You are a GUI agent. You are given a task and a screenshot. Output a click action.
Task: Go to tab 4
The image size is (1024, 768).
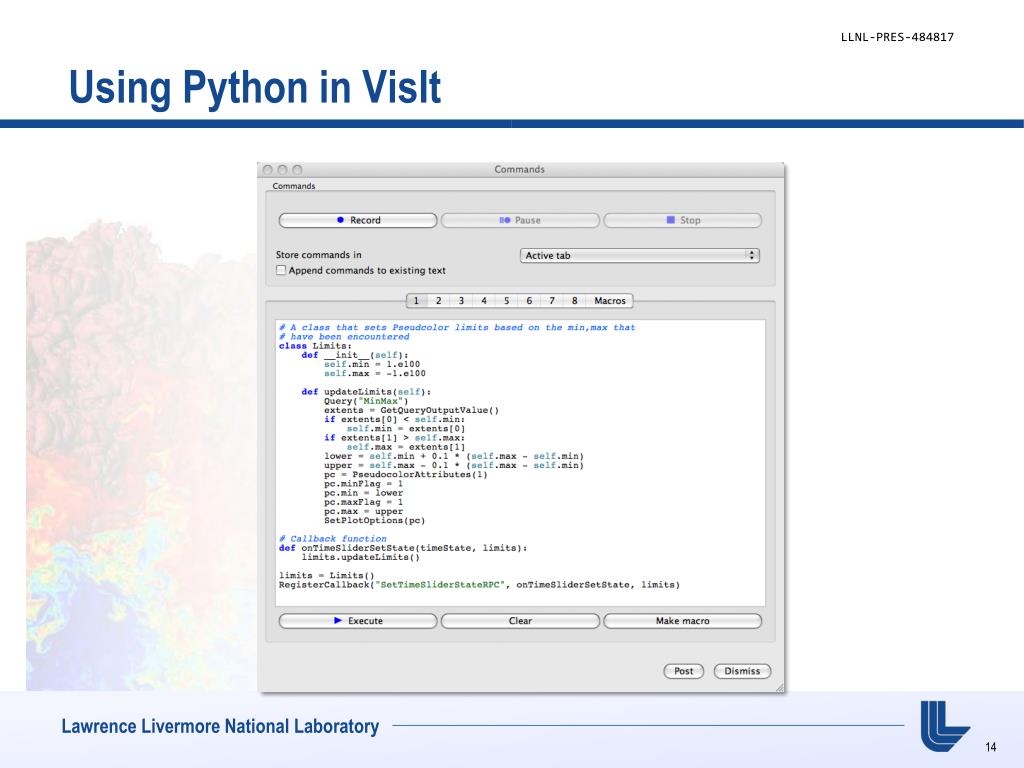click(484, 300)
